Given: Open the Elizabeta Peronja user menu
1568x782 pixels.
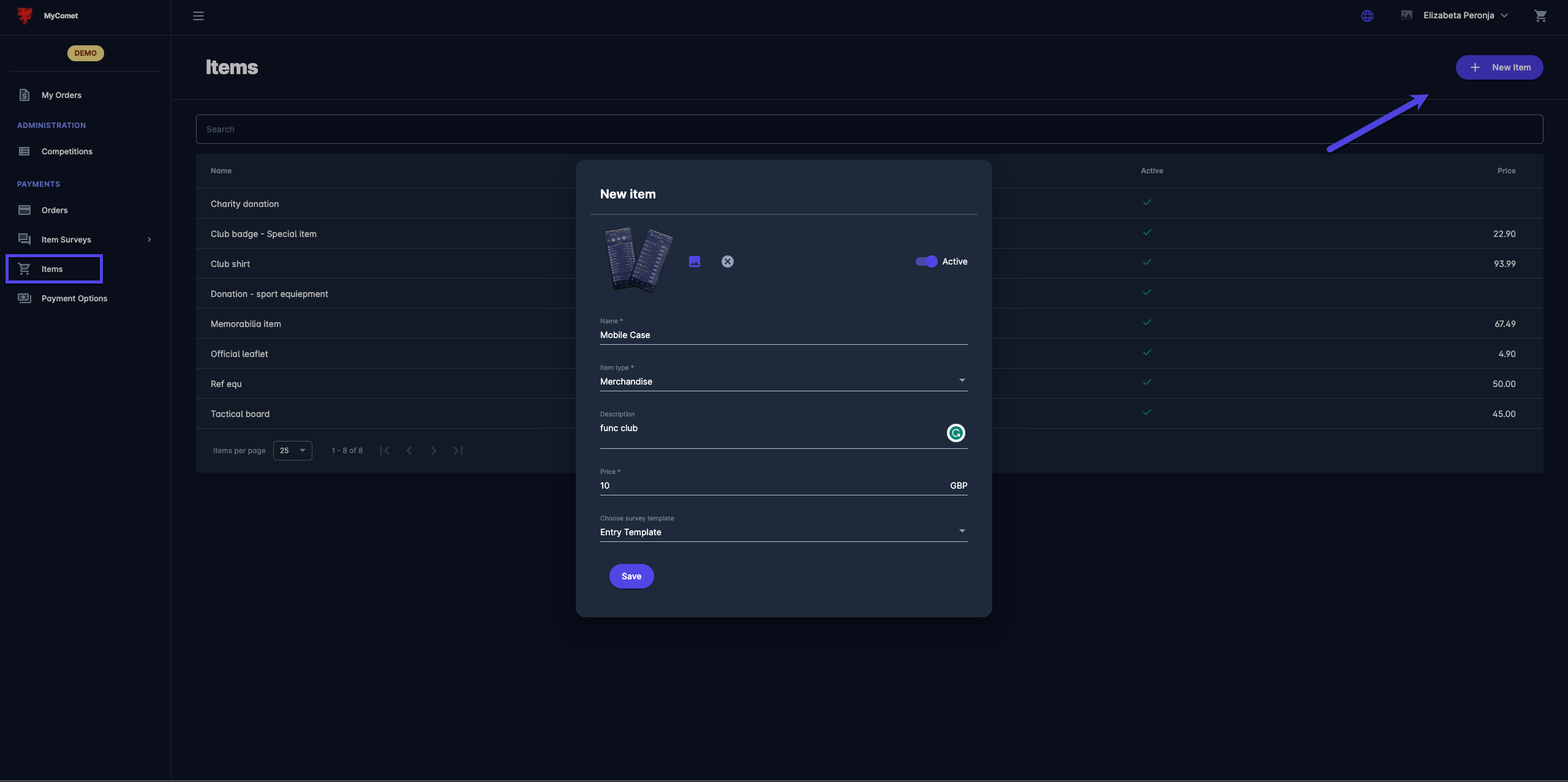Looking at the screenshot, I should [x=1458, y=16].
